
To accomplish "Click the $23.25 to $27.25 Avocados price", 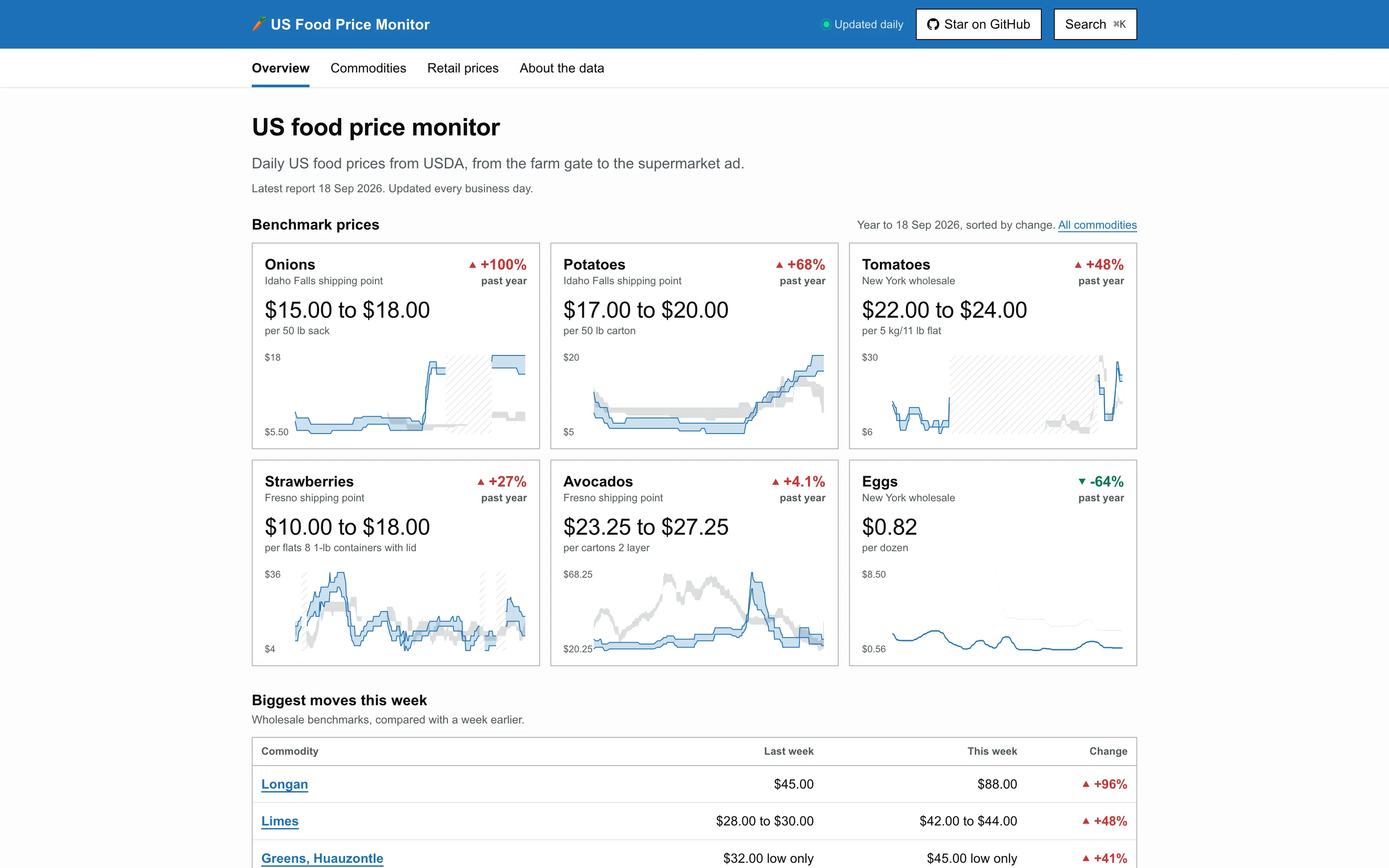I will click(x=646, y=527).
